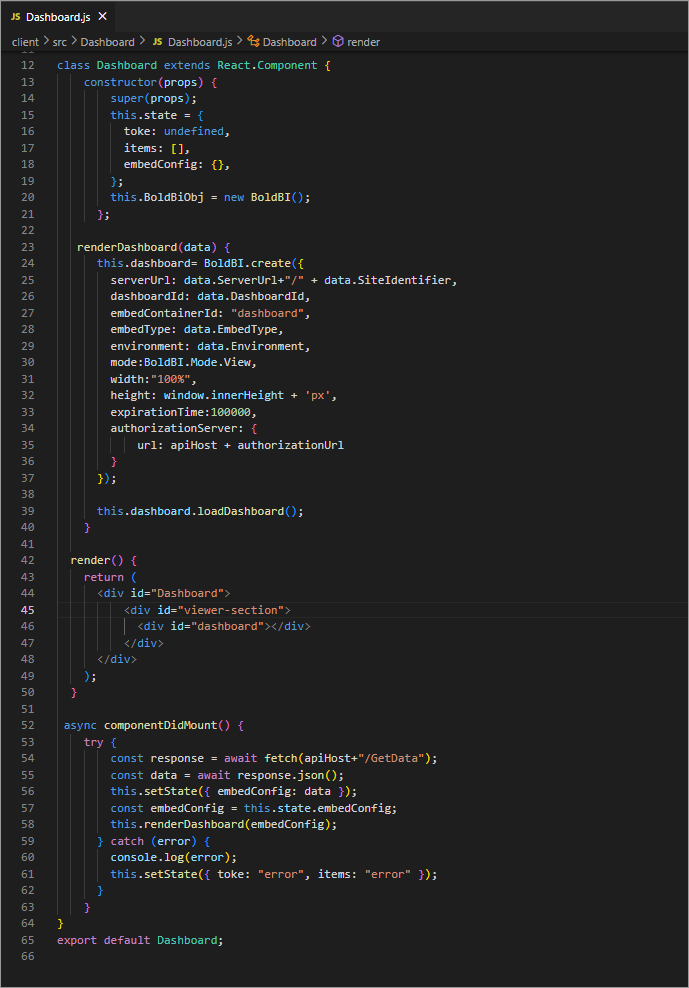Open the src breadcrumb segment

coord(60,42)
